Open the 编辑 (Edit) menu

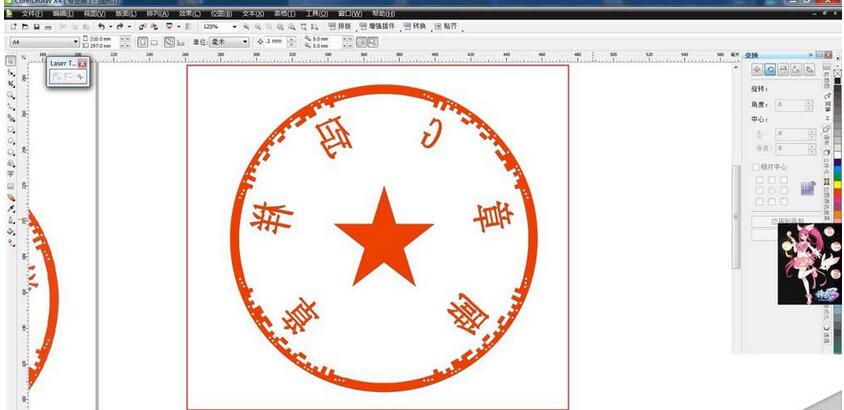(x=63, y=13)
